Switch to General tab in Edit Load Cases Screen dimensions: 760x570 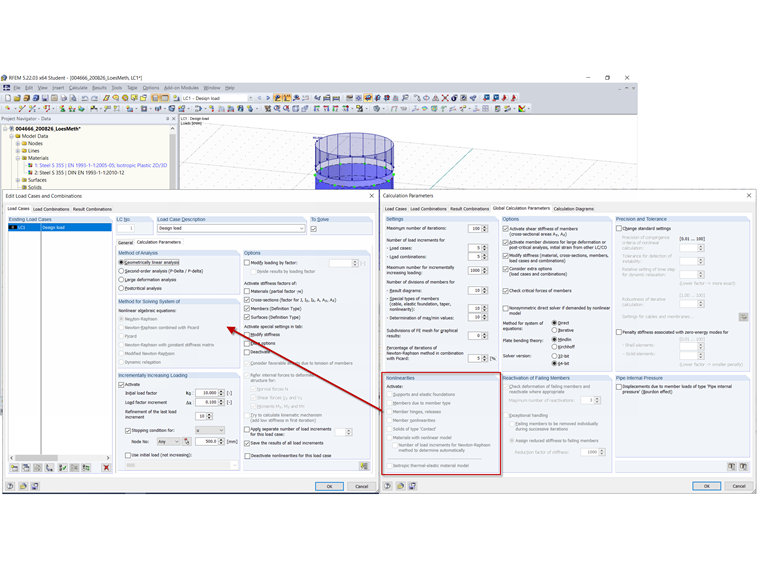coord(126,242)
